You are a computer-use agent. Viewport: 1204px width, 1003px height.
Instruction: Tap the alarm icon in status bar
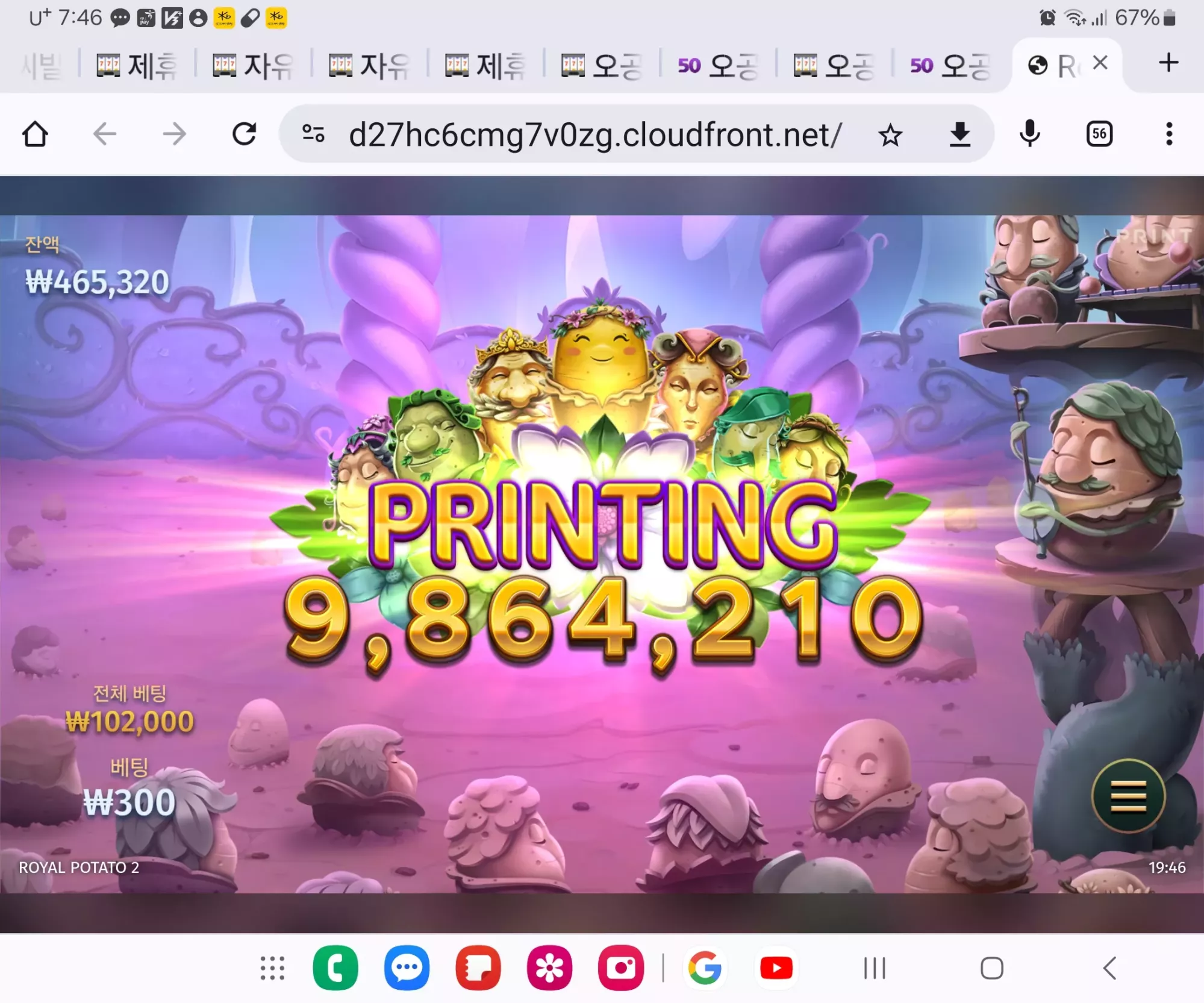click(x=1048, y=17)
